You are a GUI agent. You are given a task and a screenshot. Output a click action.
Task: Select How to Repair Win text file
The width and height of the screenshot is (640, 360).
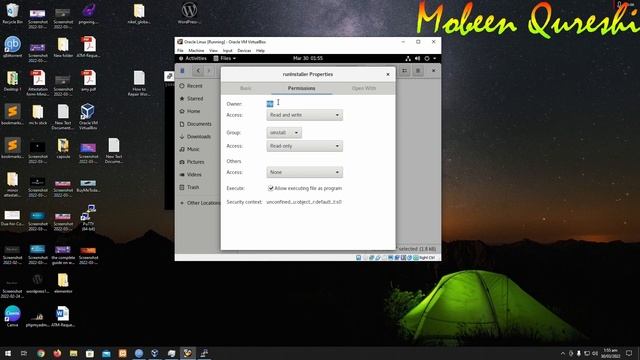tap(139, 83)
